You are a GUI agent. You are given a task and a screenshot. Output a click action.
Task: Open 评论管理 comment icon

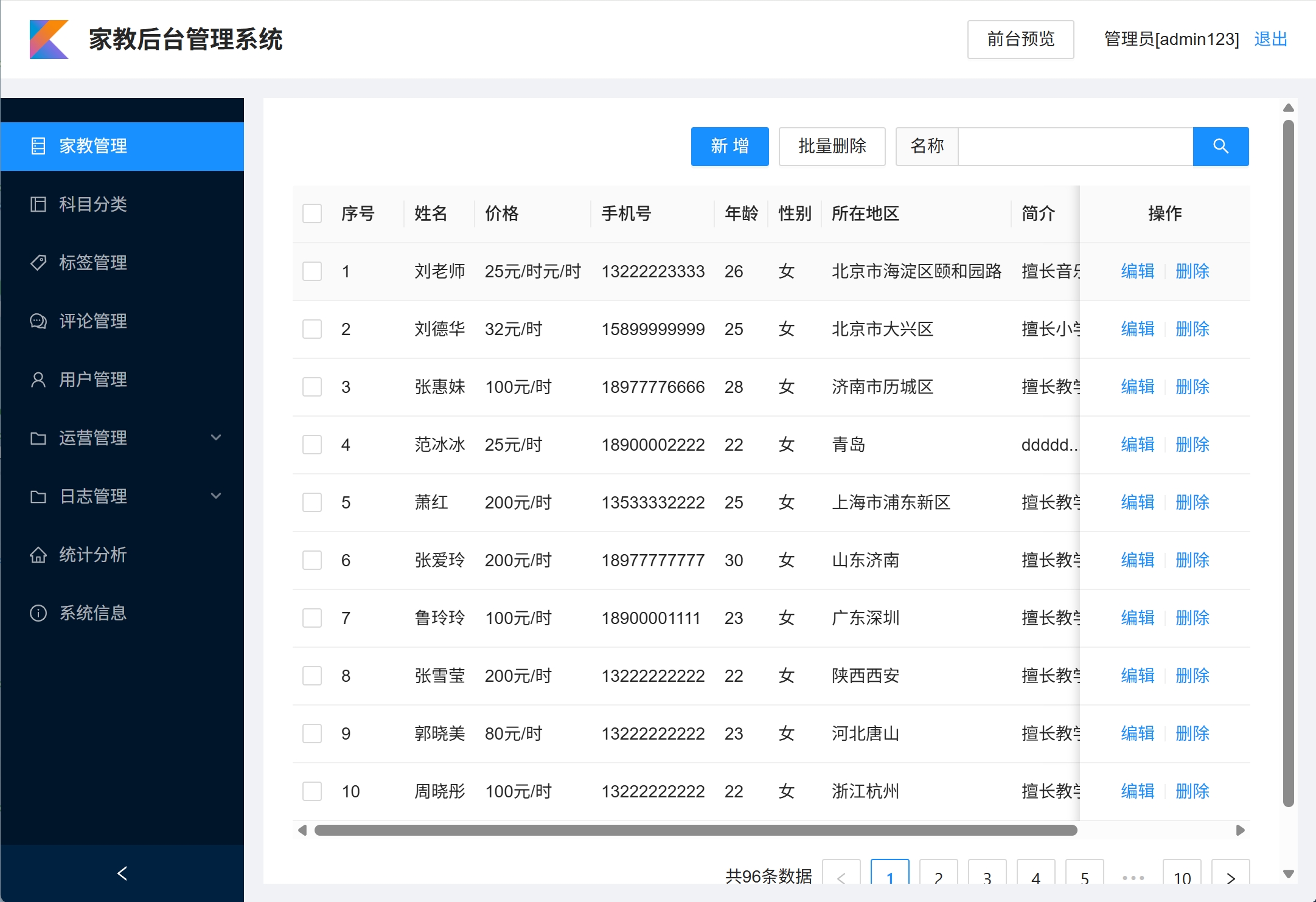click(x=38, y=321)
